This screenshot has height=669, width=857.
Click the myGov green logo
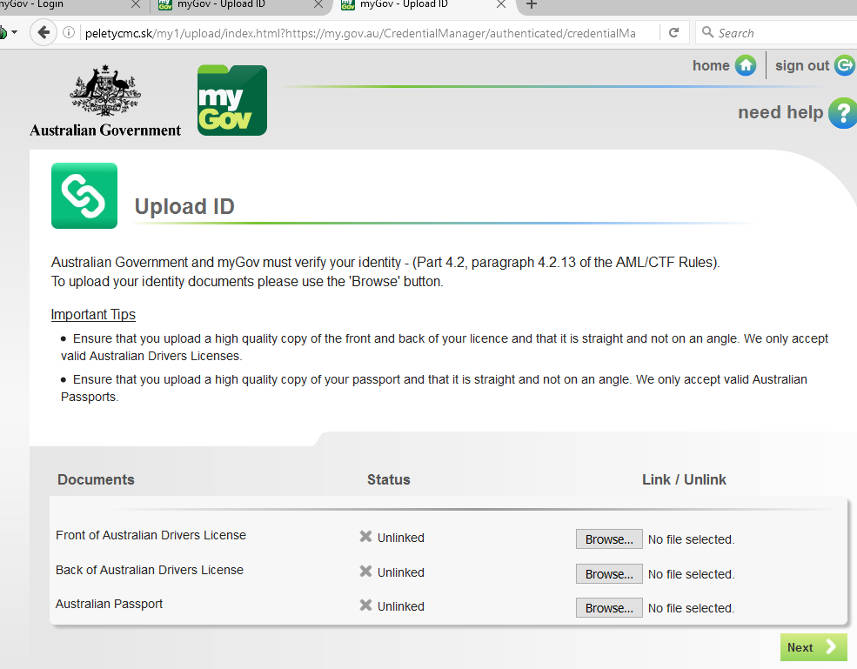[x=232, y=101]
